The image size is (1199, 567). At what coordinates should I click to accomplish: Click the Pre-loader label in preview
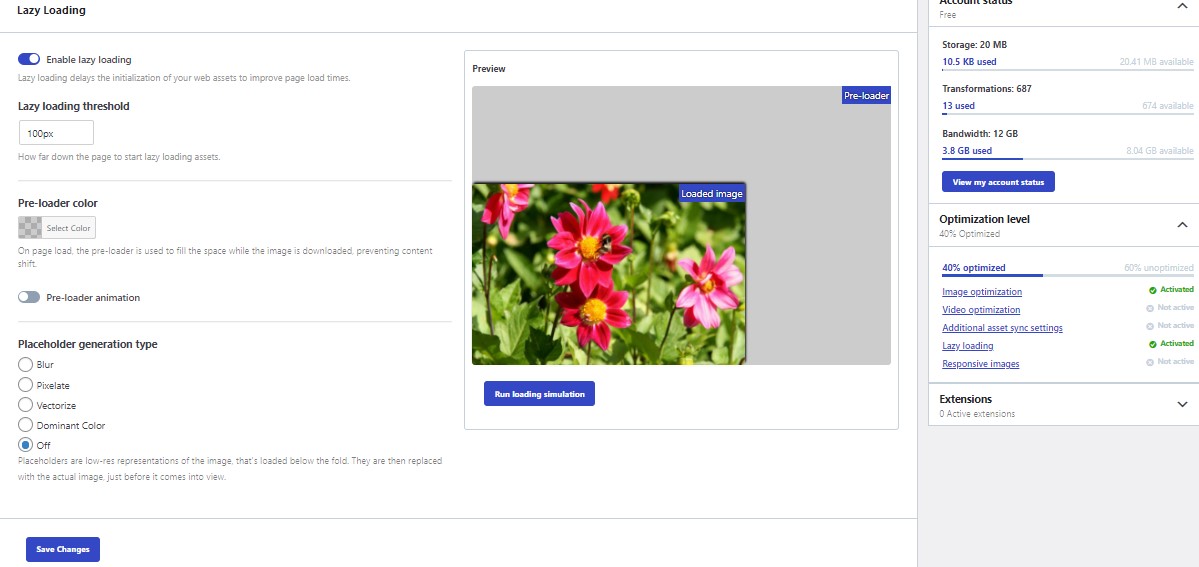click(866, 96)
